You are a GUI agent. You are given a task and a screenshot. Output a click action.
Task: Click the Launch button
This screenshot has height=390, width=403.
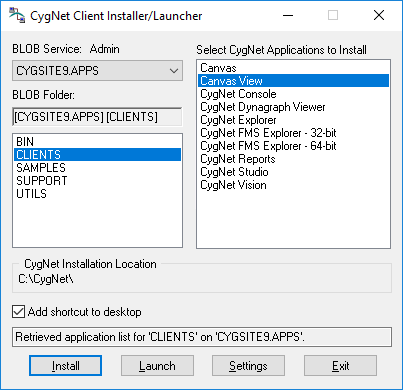click(x=157, y=366)
